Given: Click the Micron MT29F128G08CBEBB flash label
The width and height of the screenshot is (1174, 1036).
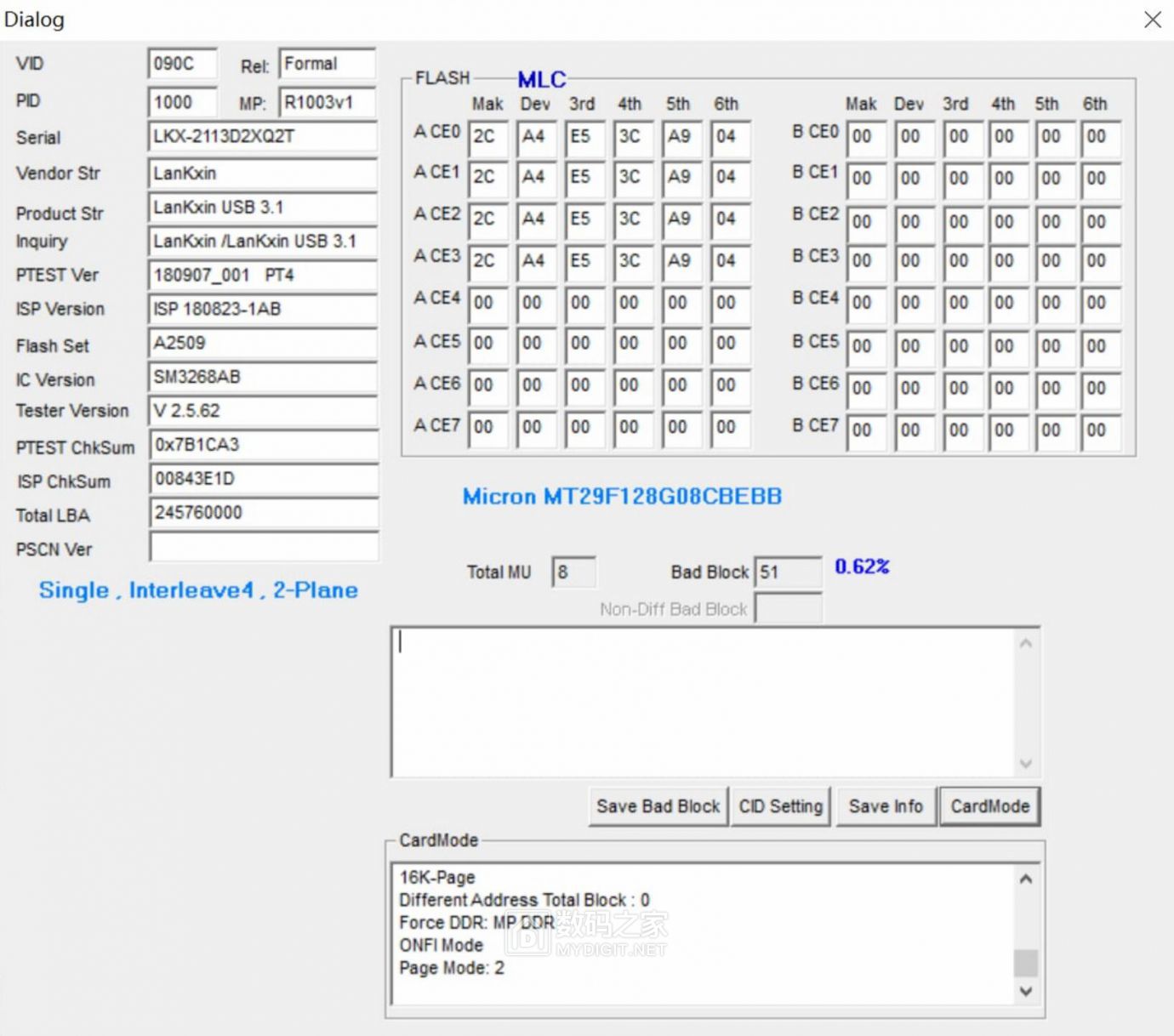Looking at the screenshot, I should click(x=622, y=497).
